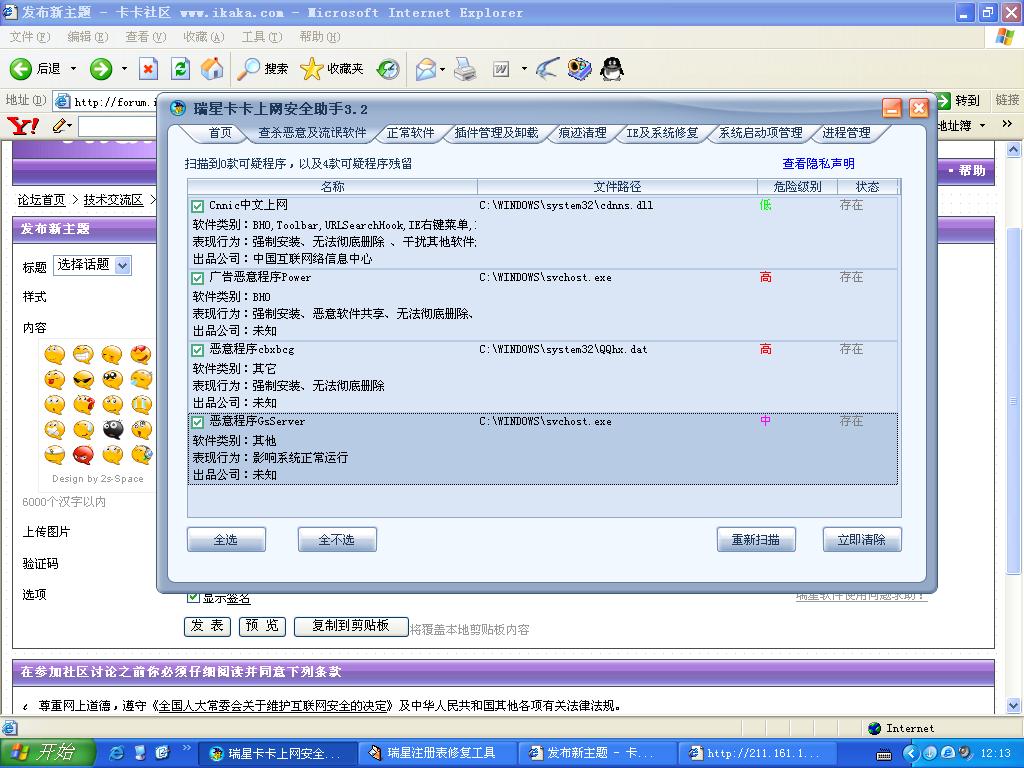Viewport: 1024px width, 768px height.
Task: Expand the 地址簿 dropdown arrow
Action: point(982,125)
